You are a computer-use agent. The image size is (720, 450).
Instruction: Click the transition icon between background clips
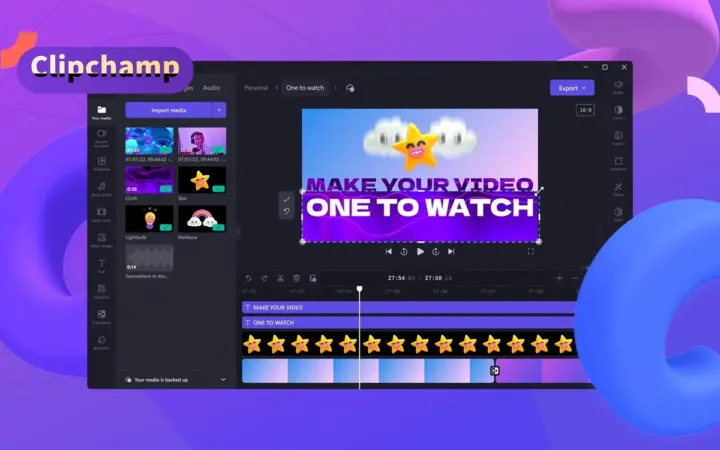coord(495,371)
